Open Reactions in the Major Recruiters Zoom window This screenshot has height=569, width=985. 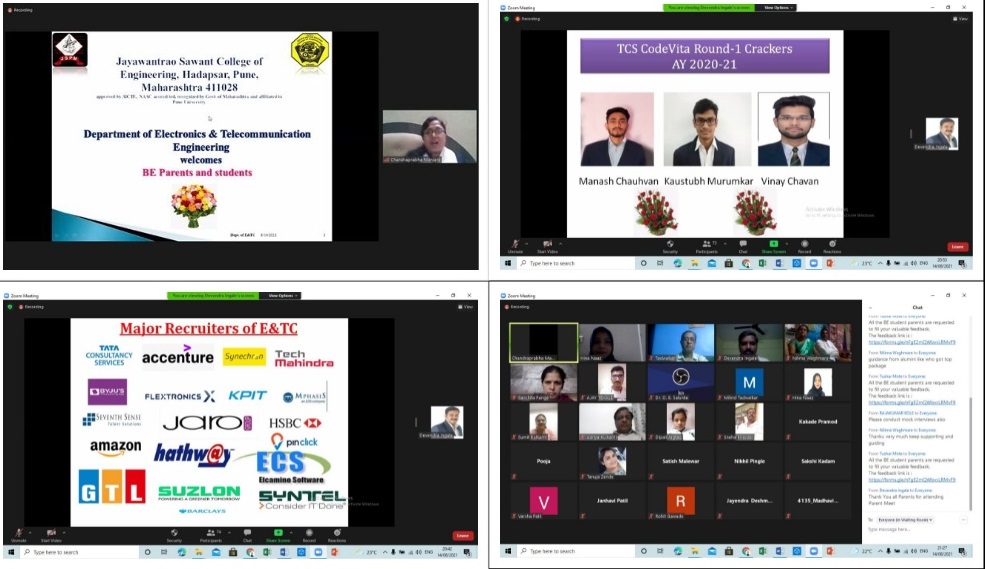tap(337, 534)
